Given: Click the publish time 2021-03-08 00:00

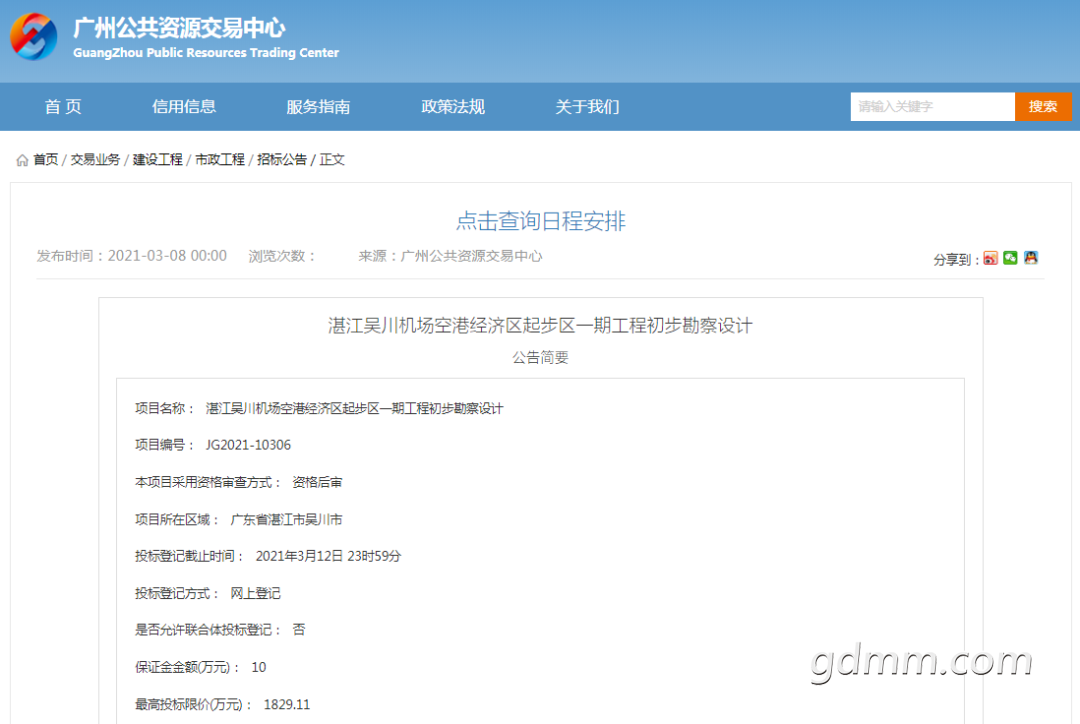Looking at the screenshot, I should [x=167, y=256].
